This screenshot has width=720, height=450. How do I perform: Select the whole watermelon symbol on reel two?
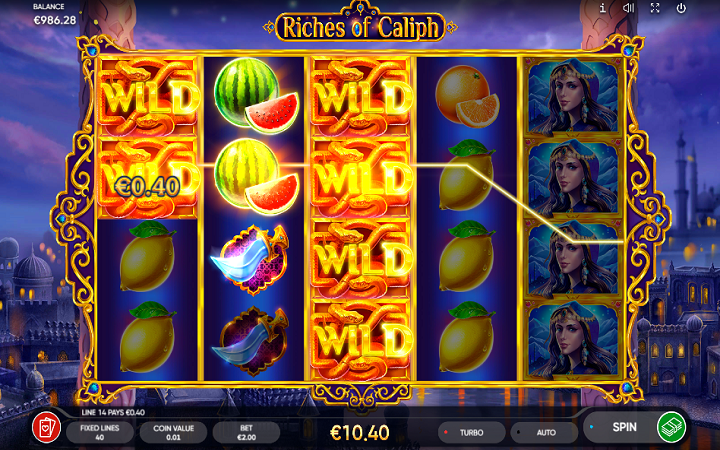click(256, 96)
